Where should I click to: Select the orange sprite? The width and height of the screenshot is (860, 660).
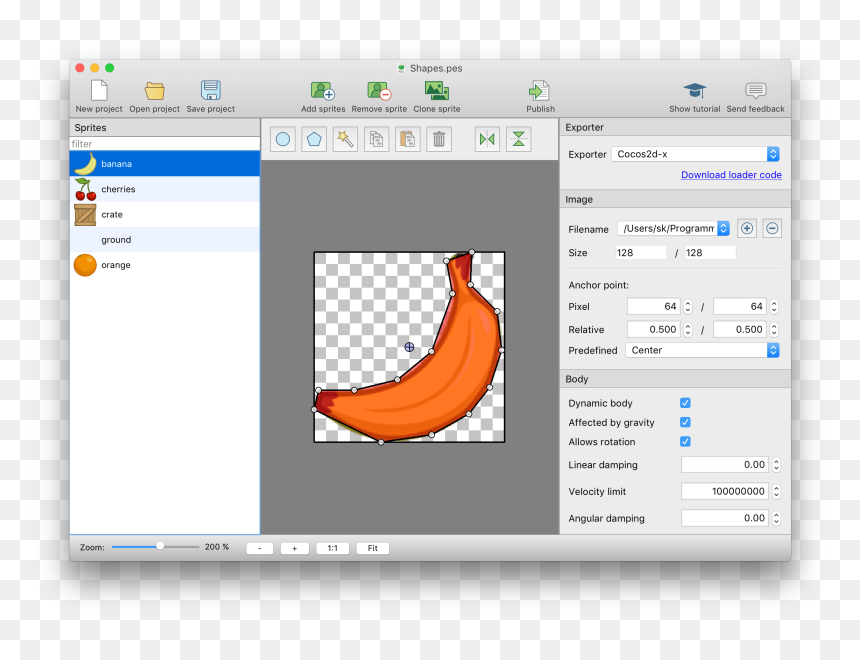[x=165, y=264]
